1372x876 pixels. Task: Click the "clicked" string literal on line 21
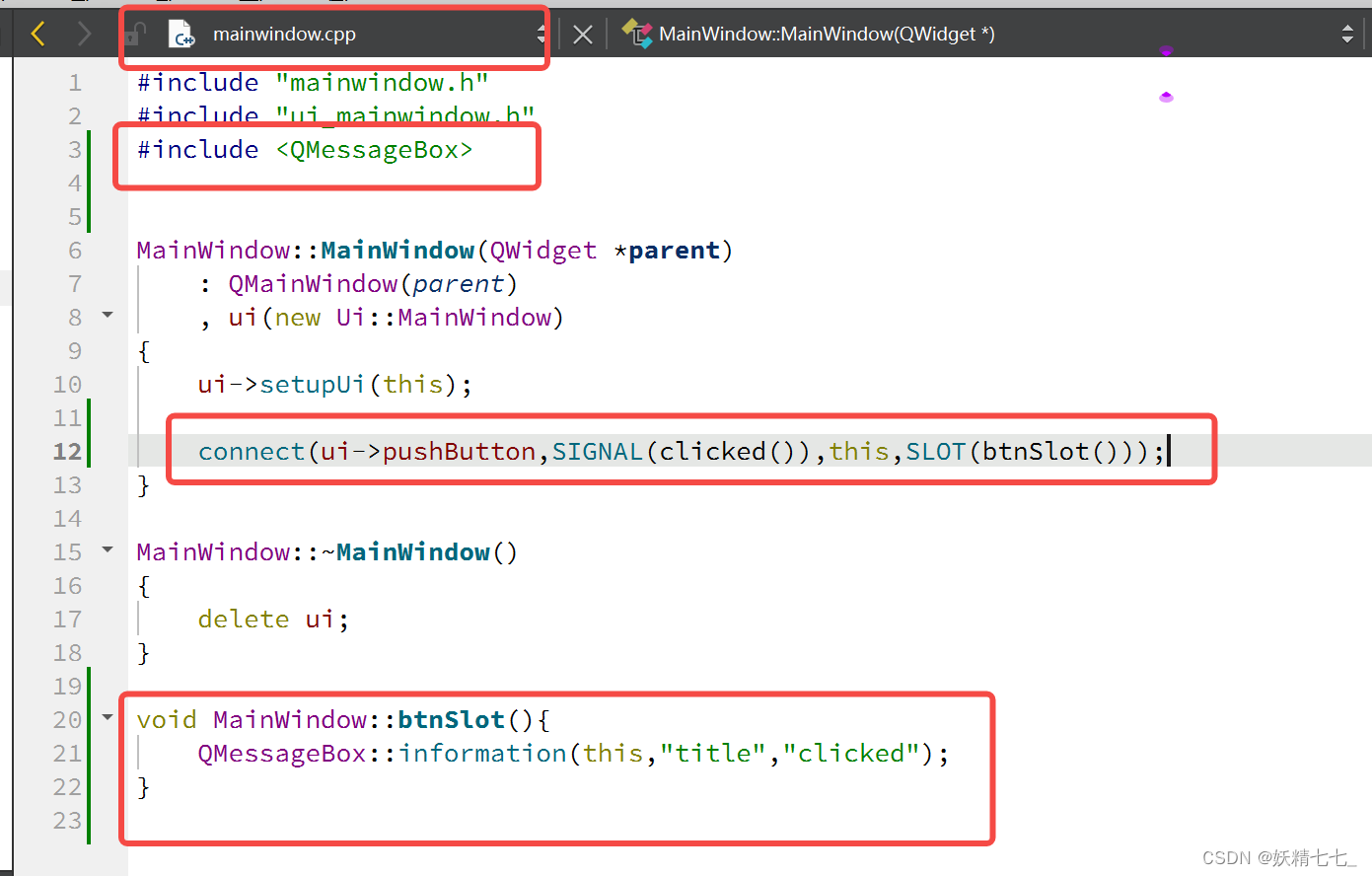pyautogui.click(x=850, y=754)
